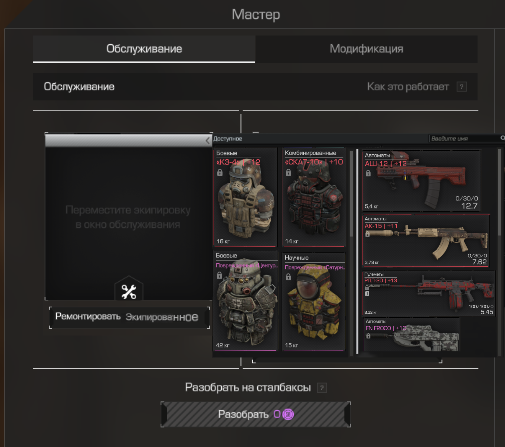
Task: Select the heavy Боевые armor suit thumbnail
Action: point(245,301)
